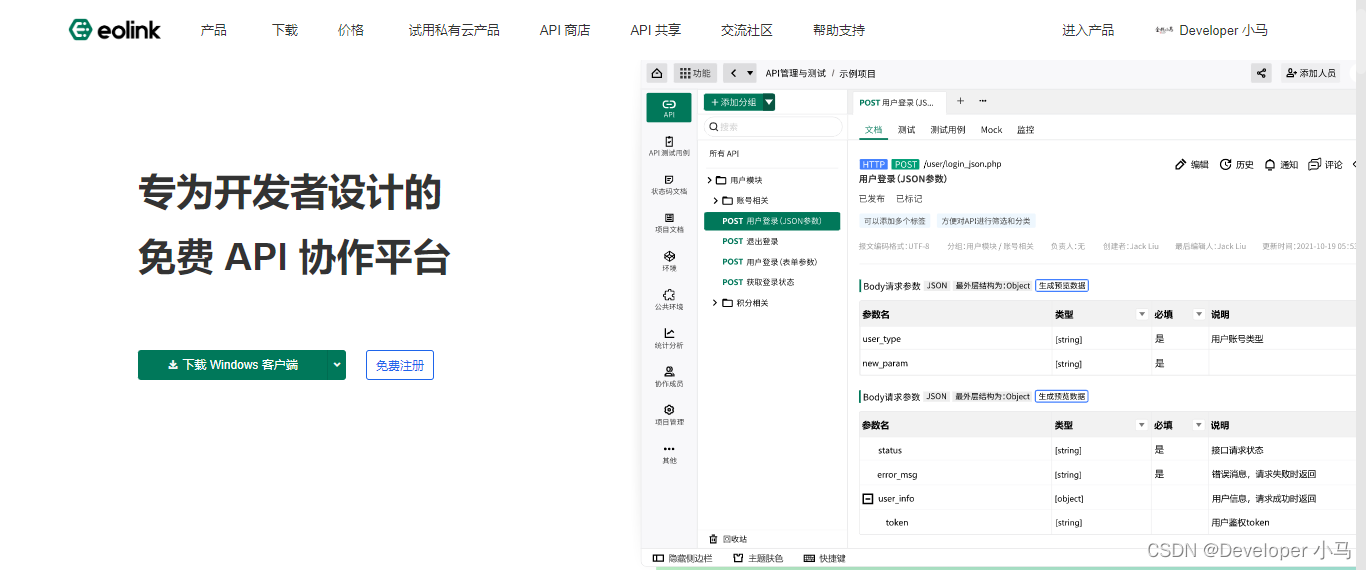The image size is (1366, 570).
Task: Select POST 用户登录(表单参数) in tree
Action: 770,262
